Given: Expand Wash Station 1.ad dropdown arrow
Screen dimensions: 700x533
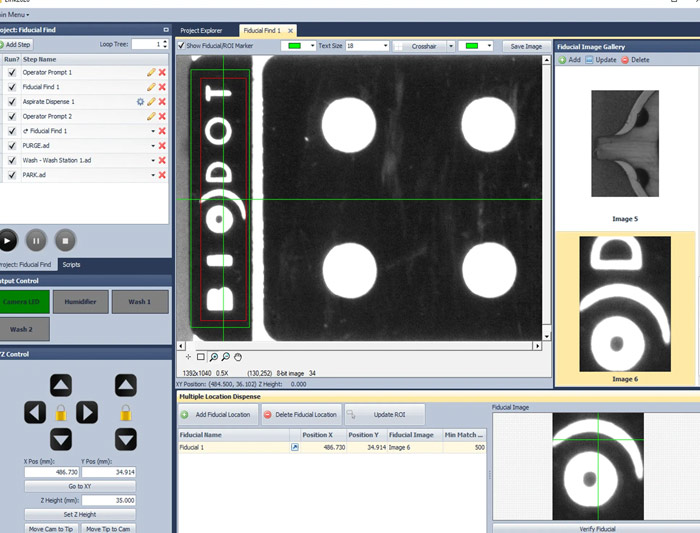Looking at the screenshot, I should (x=153, y=160).
